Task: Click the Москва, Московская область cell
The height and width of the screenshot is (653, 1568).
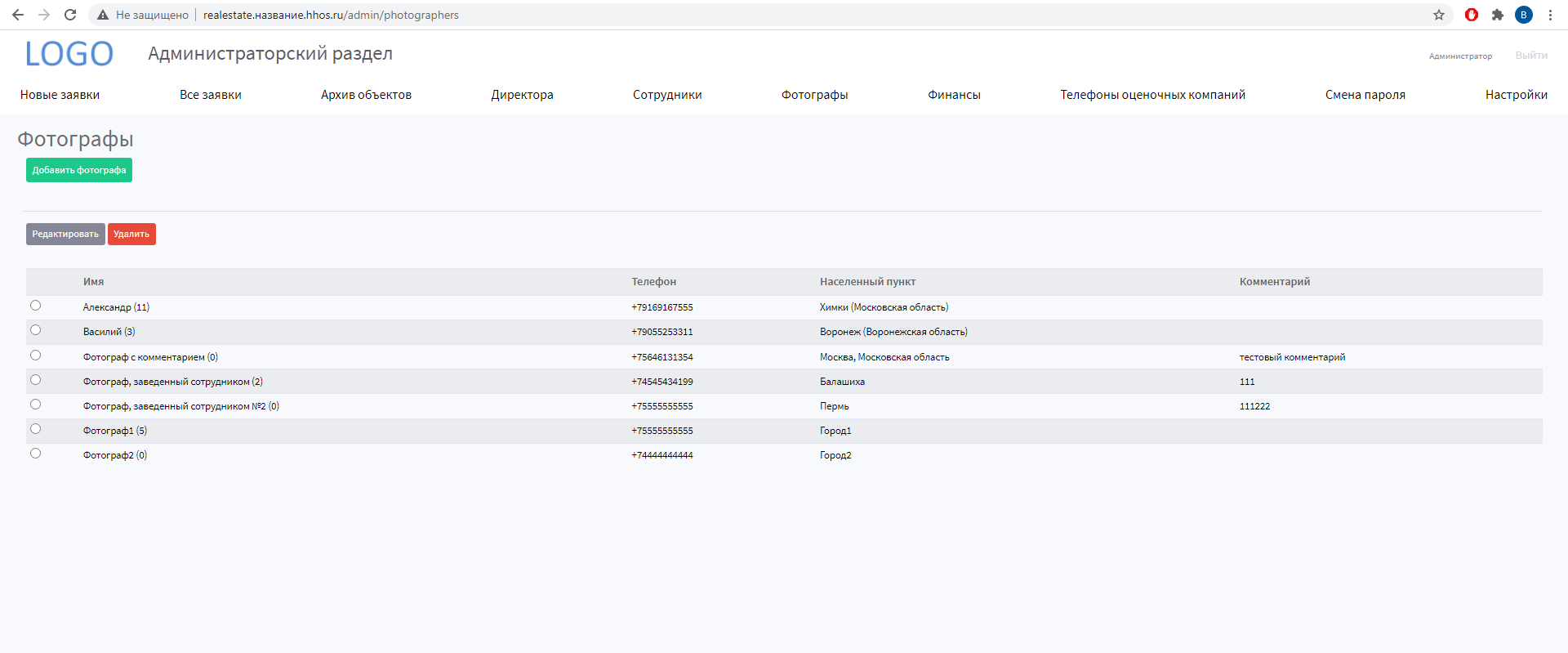Action: (x=884, y=357)
